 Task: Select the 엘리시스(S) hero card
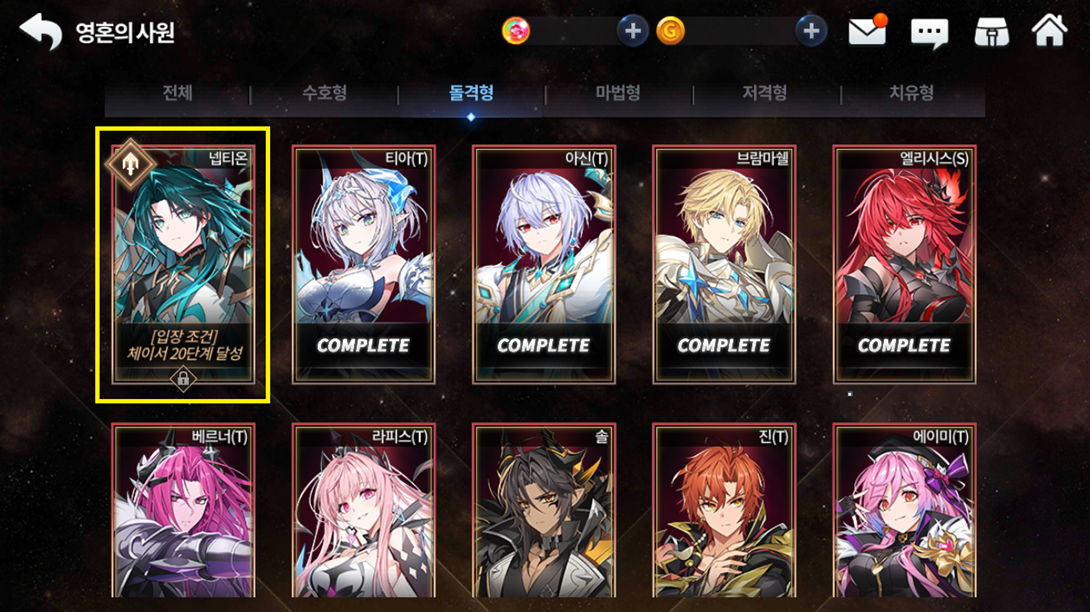[x=904, y=264]
